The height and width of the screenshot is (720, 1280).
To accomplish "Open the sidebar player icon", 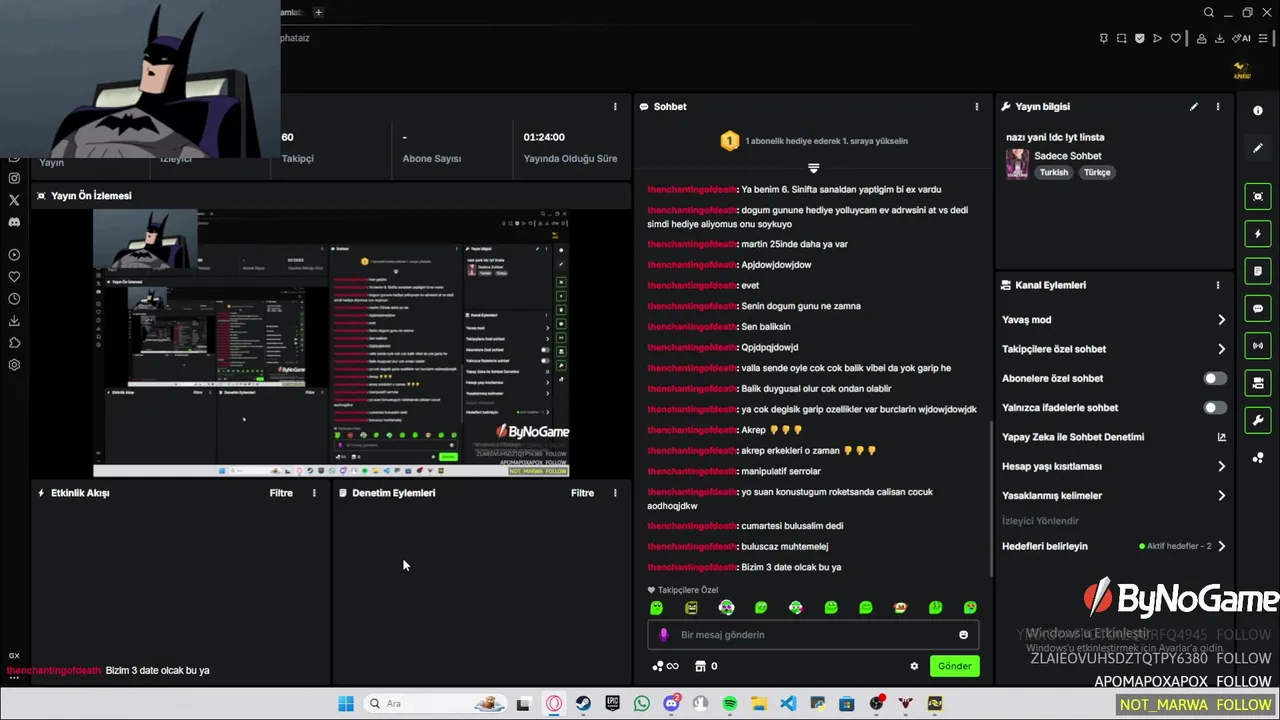I will pos(14,255).
